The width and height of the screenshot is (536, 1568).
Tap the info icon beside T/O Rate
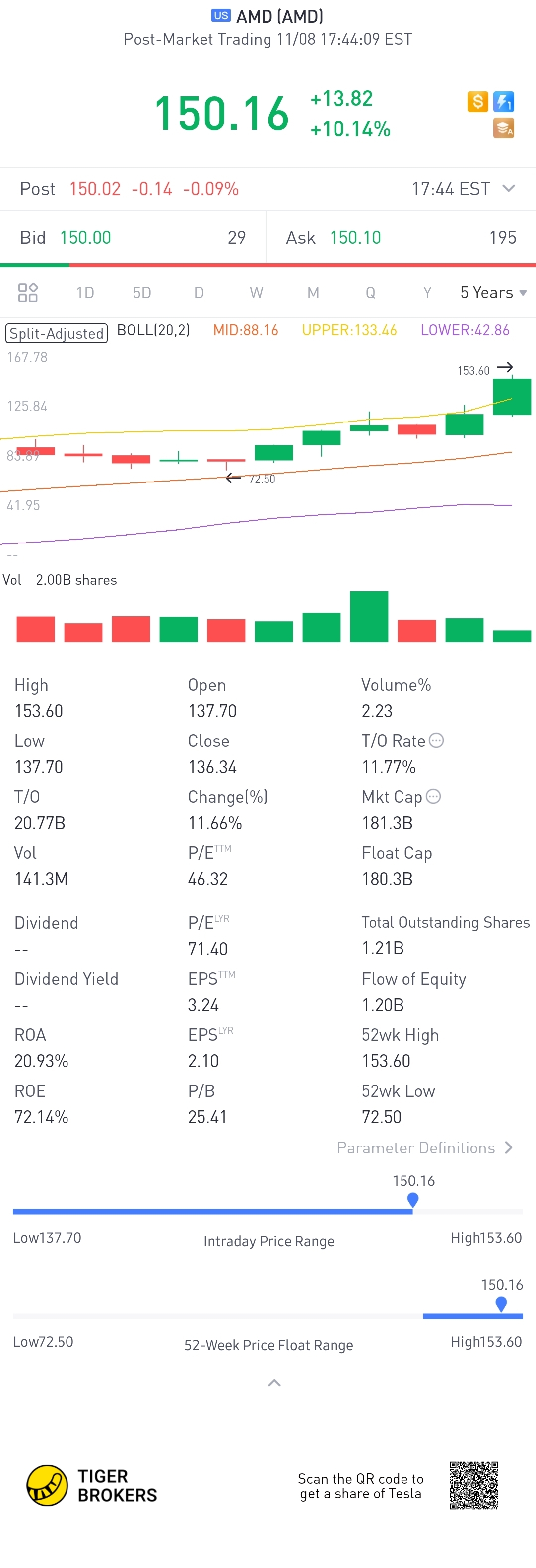tap(436, 741)
